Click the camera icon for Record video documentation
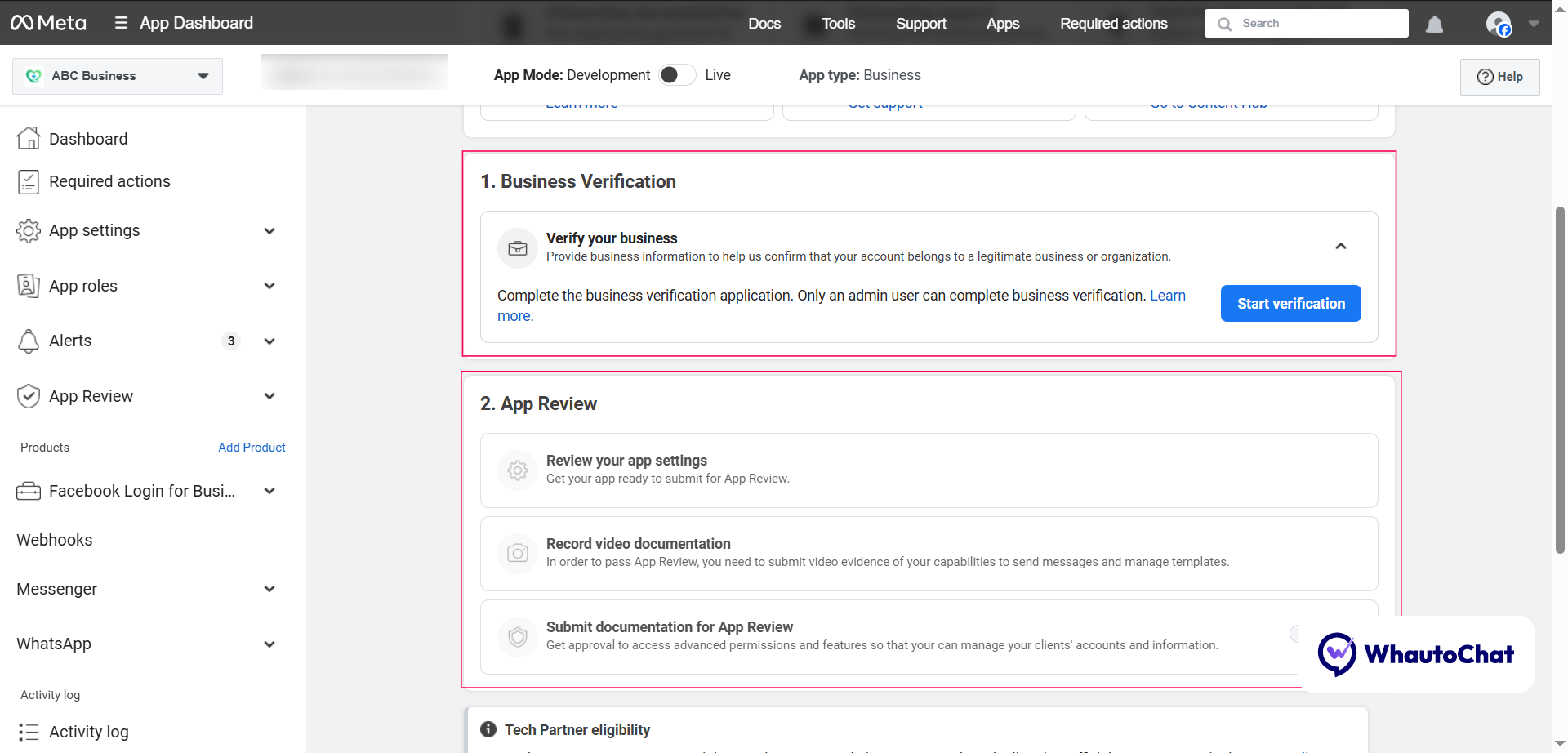The image size is (1568, 753). point(517,553)
